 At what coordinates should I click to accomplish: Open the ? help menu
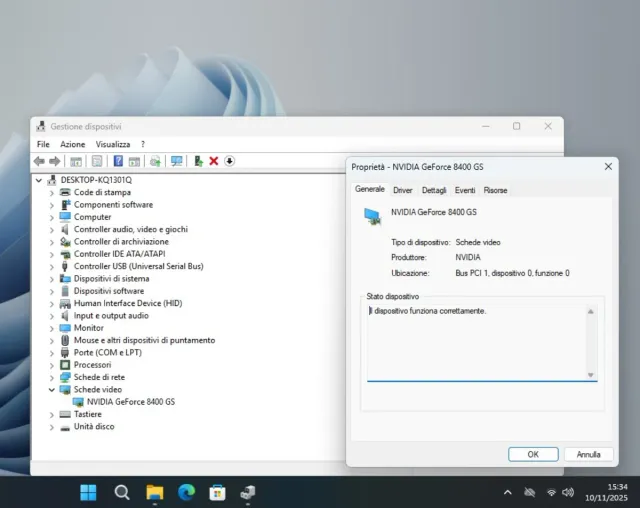click(143, 144)
